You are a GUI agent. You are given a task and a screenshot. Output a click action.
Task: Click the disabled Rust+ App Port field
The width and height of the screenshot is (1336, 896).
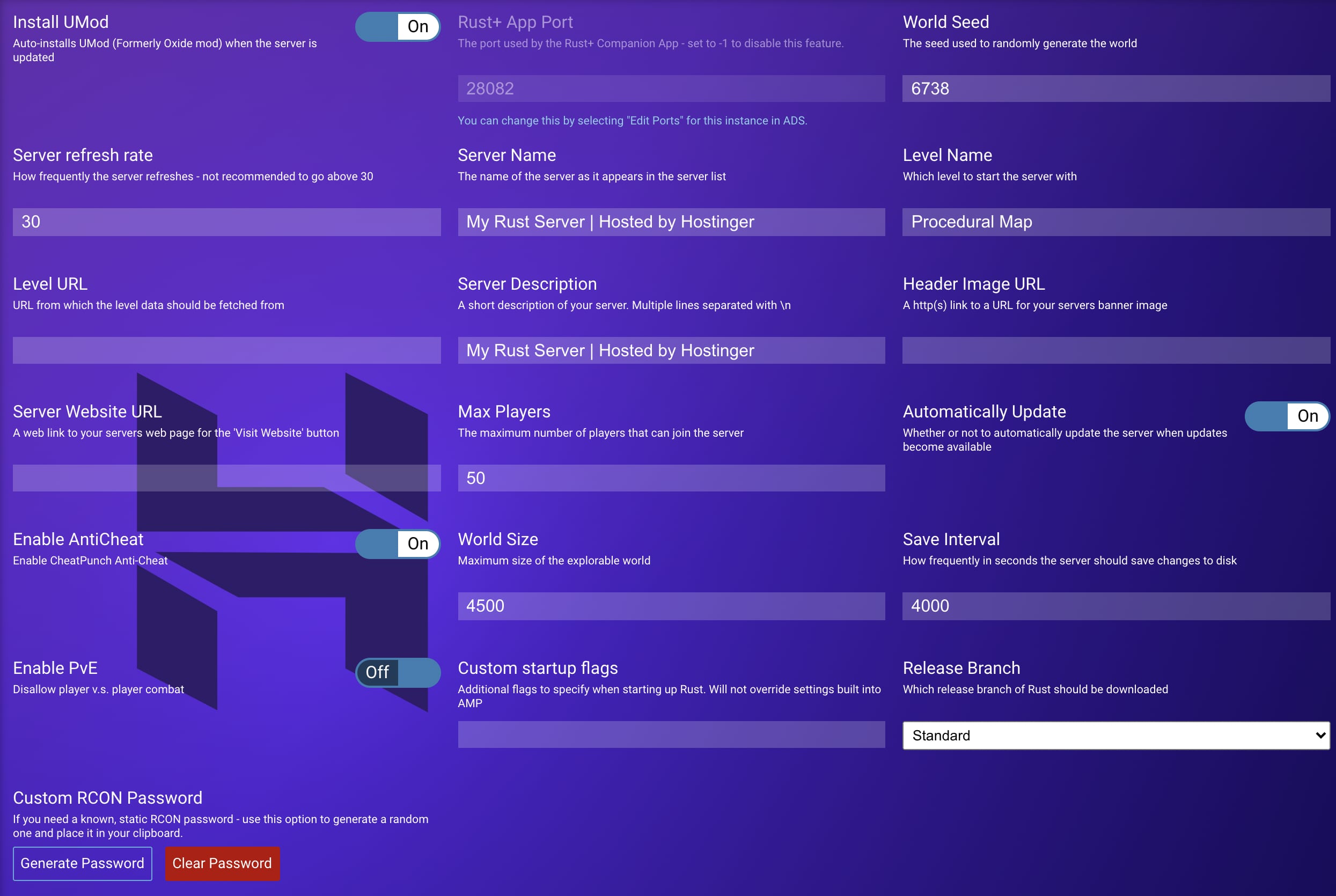[671, 89]
